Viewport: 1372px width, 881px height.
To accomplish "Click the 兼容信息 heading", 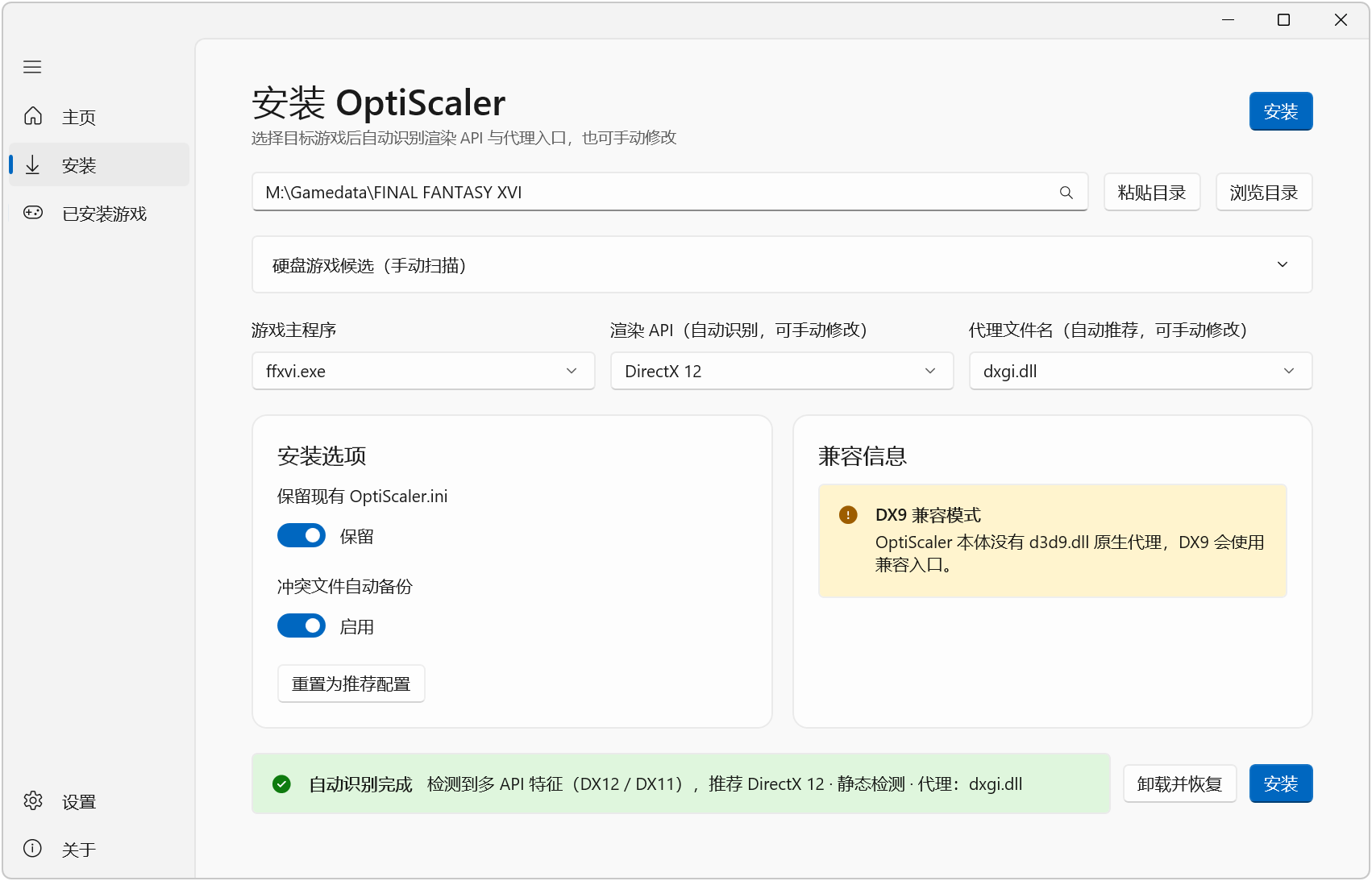I will 863,456.
